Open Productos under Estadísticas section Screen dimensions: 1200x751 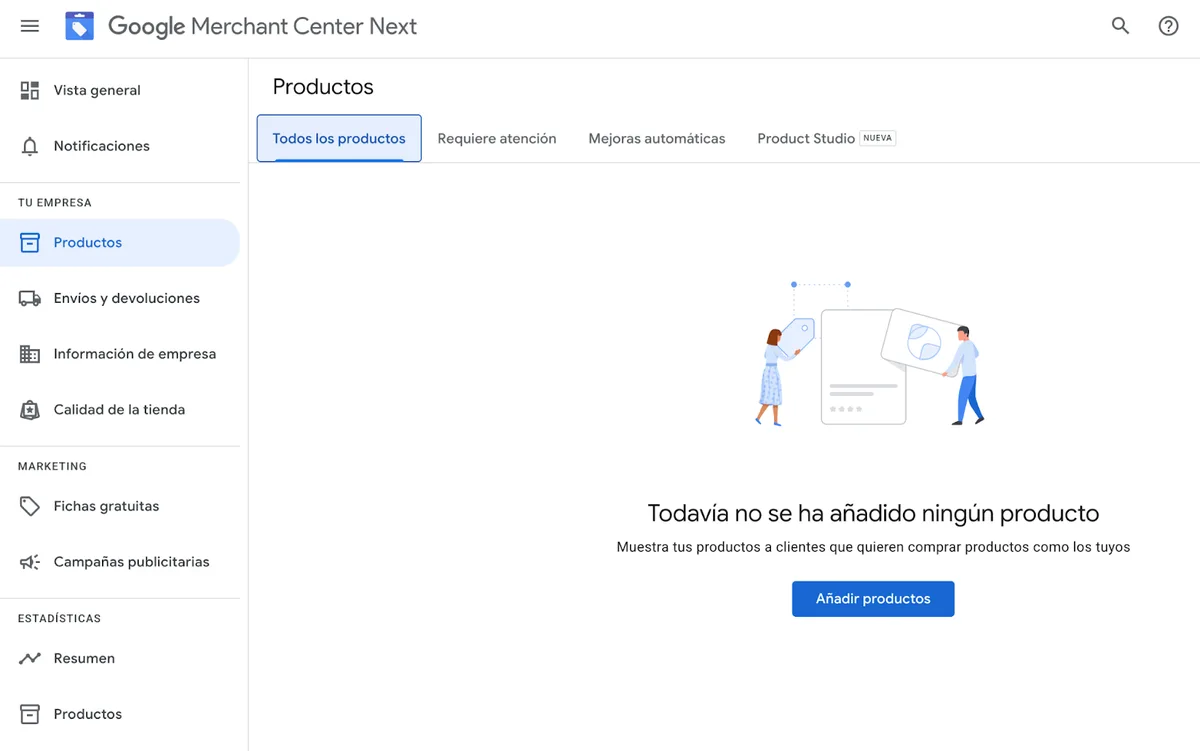pyautogui.click(x=88, y=714)
